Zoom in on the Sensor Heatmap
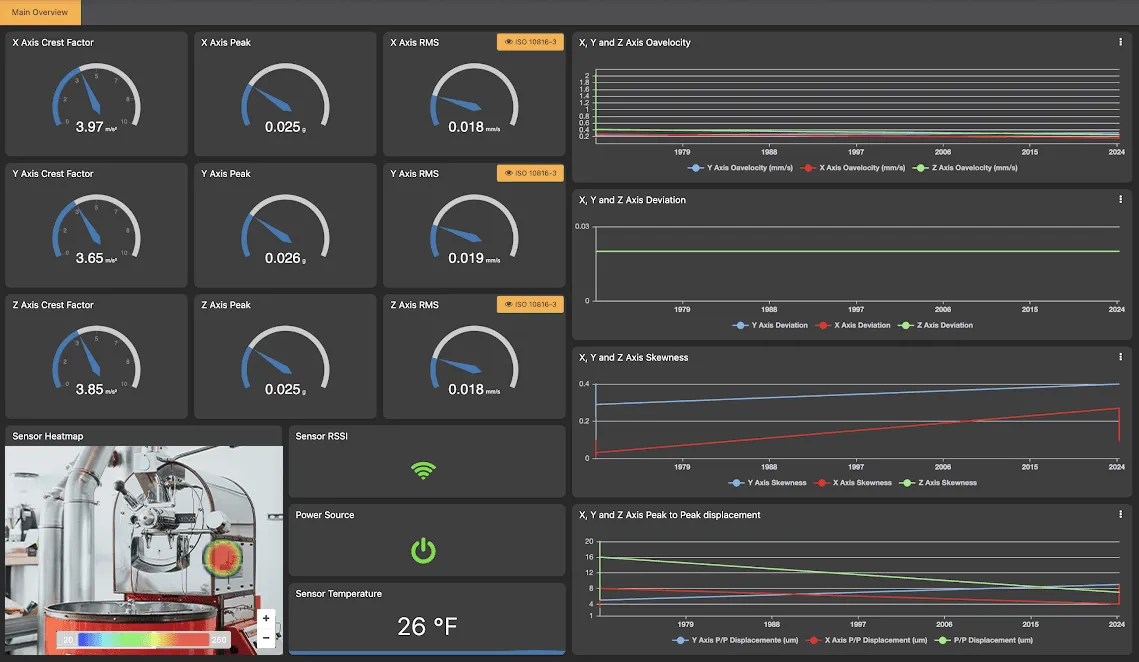Viewport: 1139px width, 662px height. tap(266, 618)
